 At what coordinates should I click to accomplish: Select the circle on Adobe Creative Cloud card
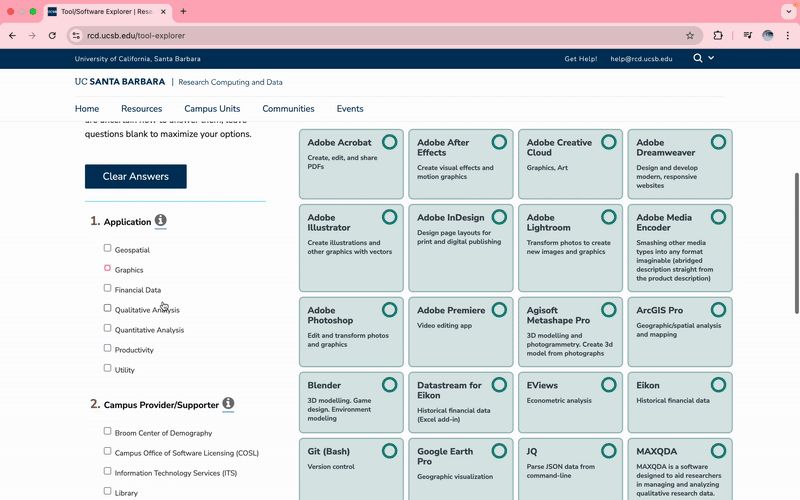(609, 142)
